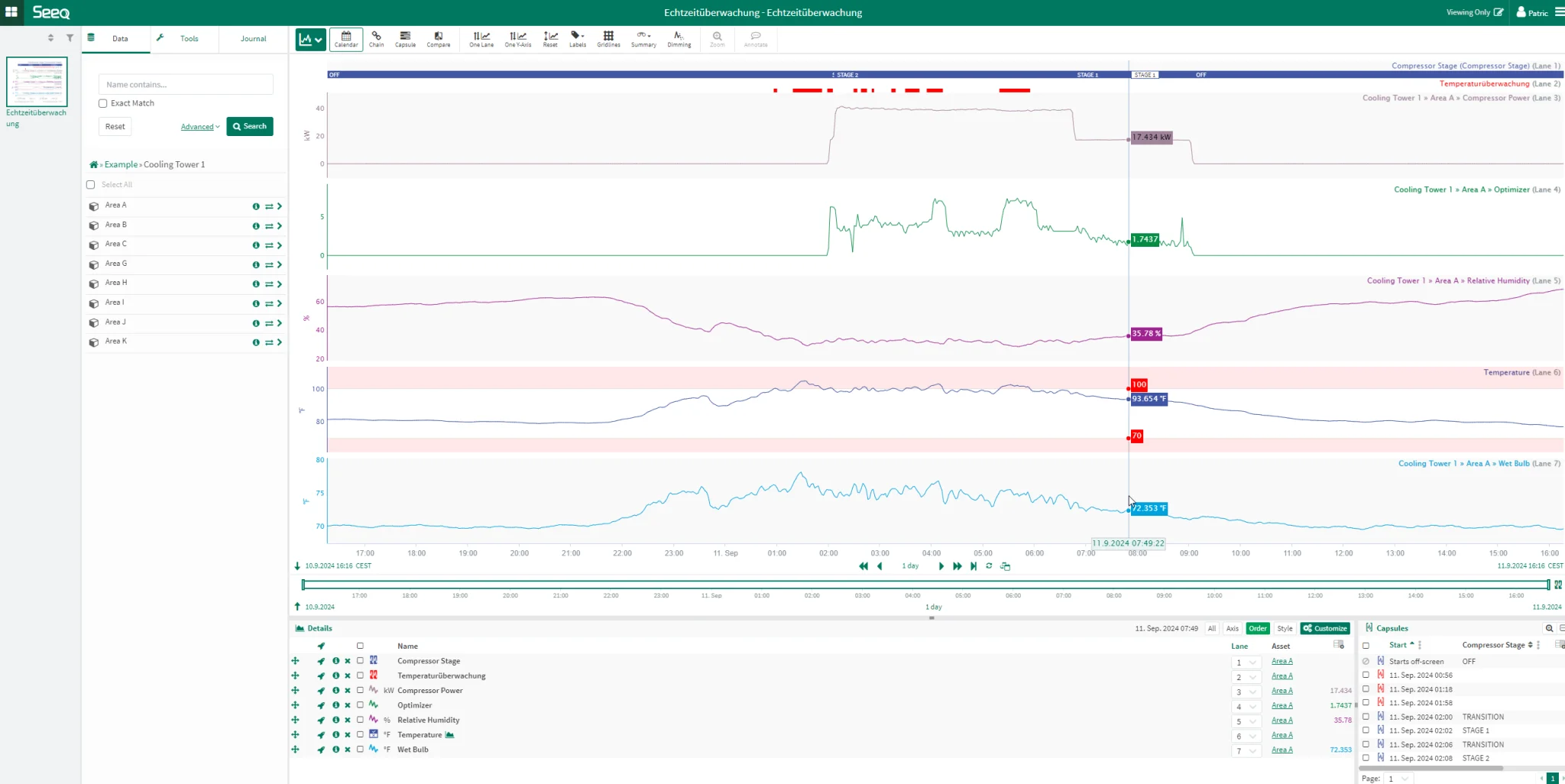
Task: Change lane dropdown for Wet Bulb
Action: click(1246, 751)
